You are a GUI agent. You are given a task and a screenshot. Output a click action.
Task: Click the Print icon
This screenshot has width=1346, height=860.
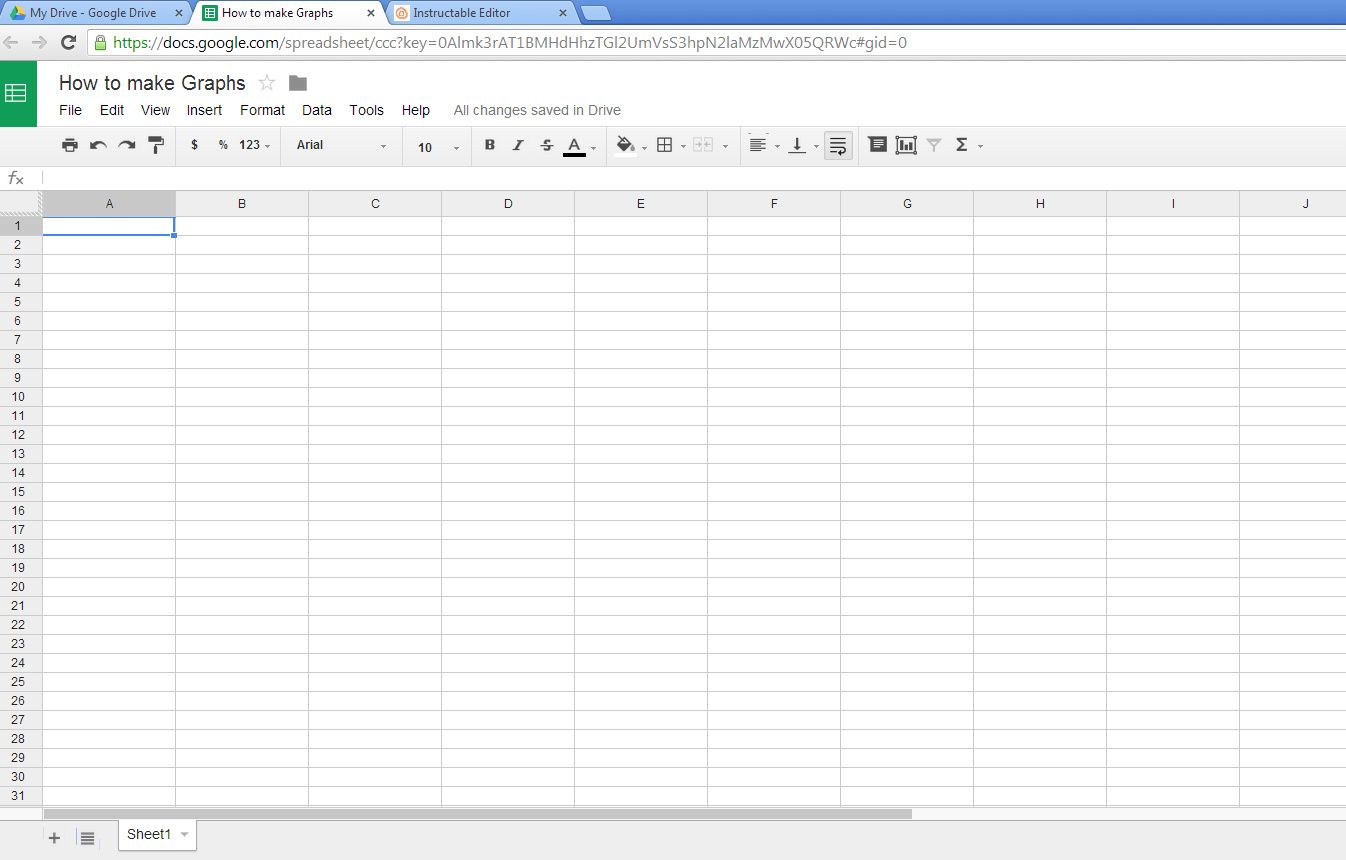pyautogui.click(x=69, y=145)
